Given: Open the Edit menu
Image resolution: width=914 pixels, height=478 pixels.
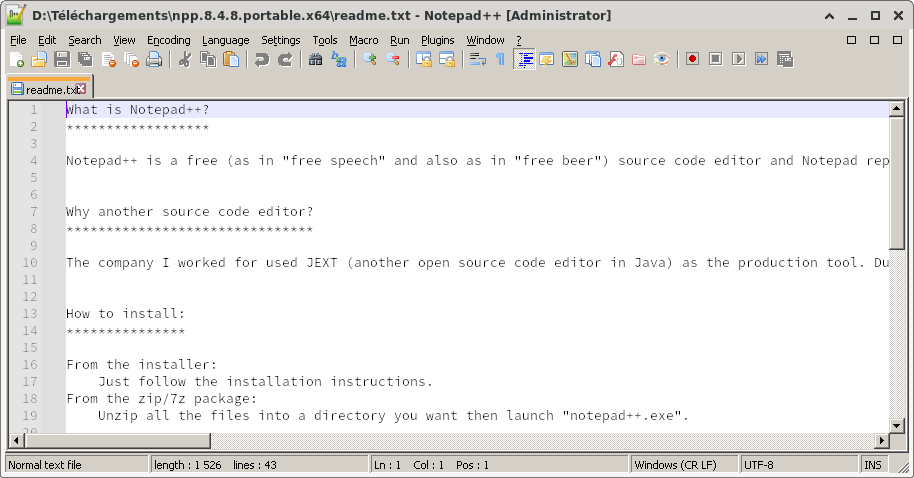Looking at the screenshot, I should (47, 40).
